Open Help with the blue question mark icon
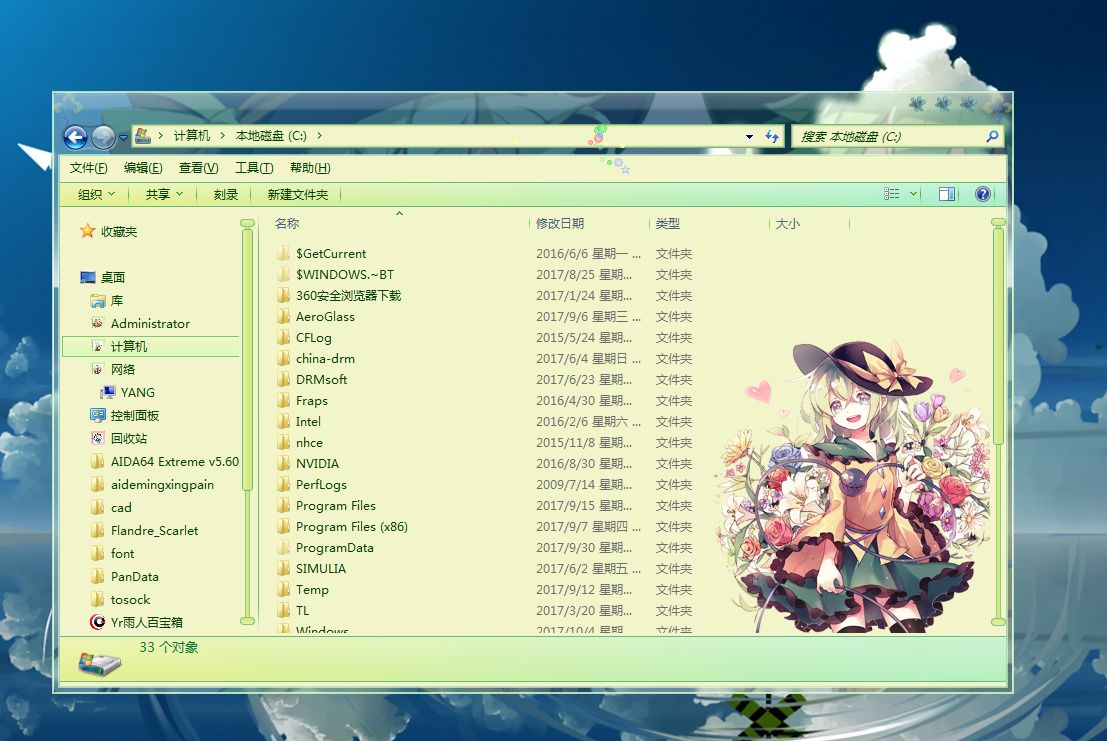The image size is (1107, 741). pyautogui.click(x=983, y=193)
